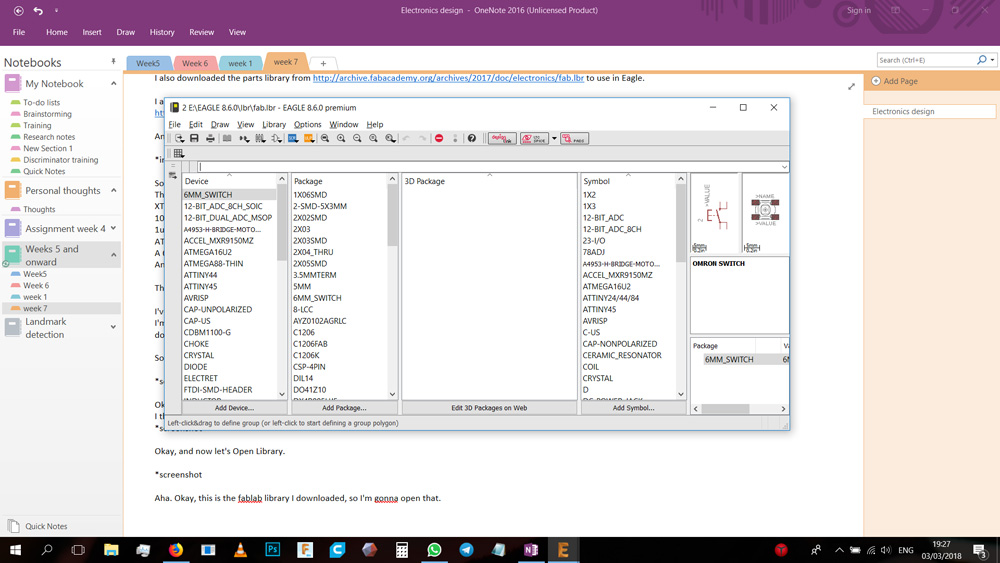Click Edit 3D Packages on Web button
1000x563 pixels.
[489, 407]
